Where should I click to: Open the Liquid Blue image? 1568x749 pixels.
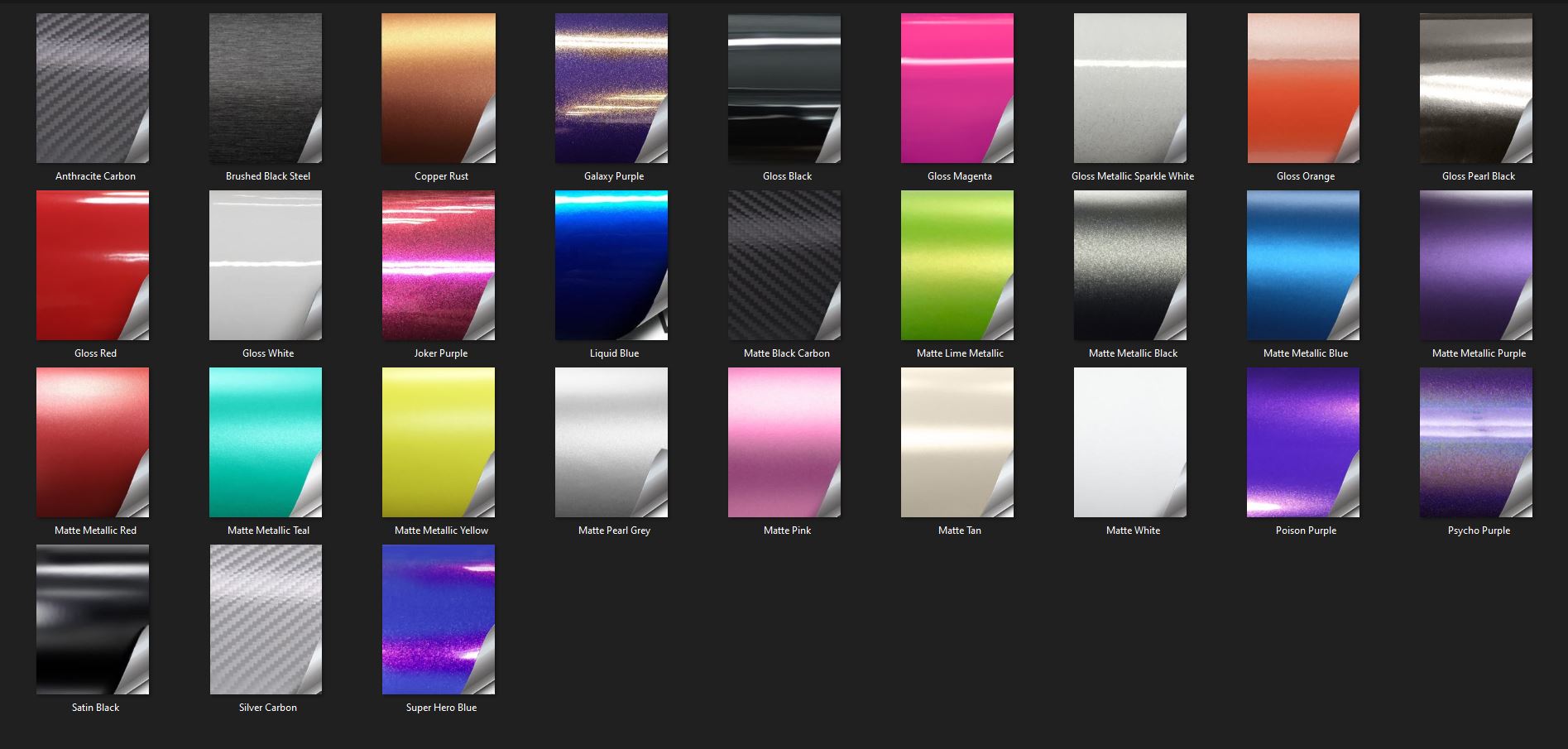[x=611, y=265]
